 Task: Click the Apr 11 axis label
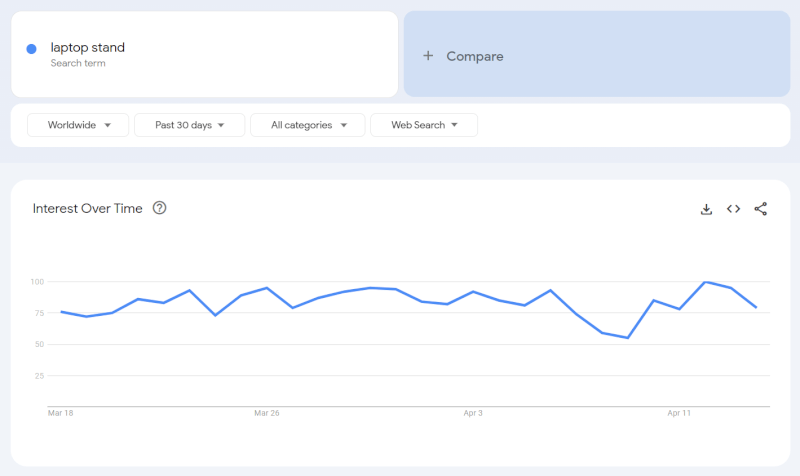679,413
